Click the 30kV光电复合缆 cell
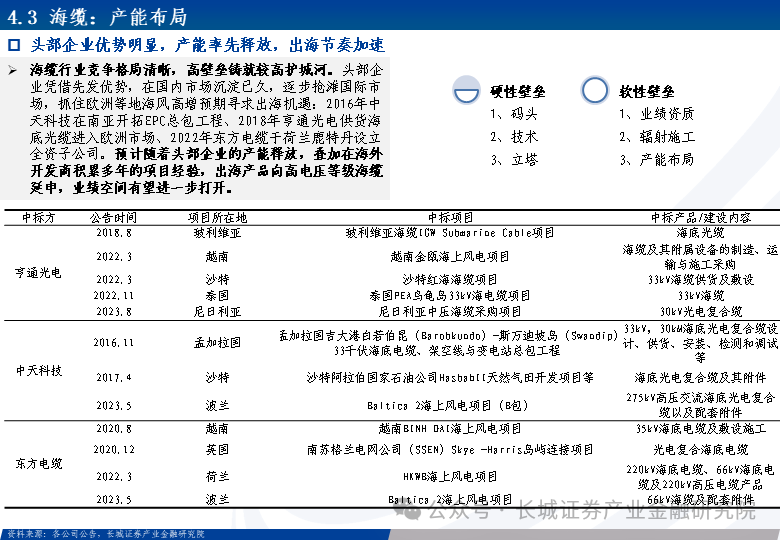Screen dimensions: 780x540 tap(701, 311)
